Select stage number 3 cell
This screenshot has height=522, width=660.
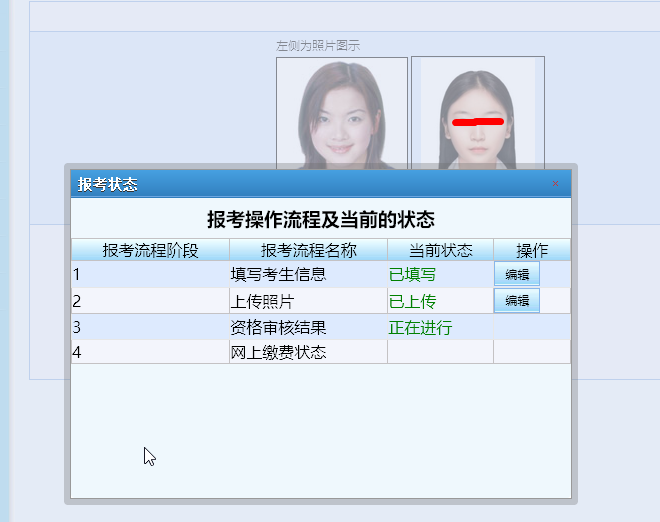coord(150,327)
